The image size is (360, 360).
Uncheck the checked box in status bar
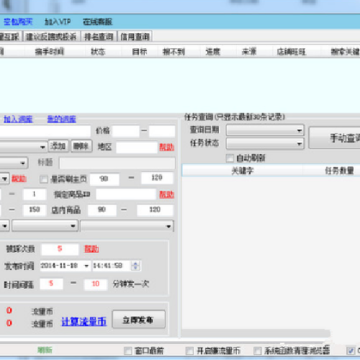(350, 351)
